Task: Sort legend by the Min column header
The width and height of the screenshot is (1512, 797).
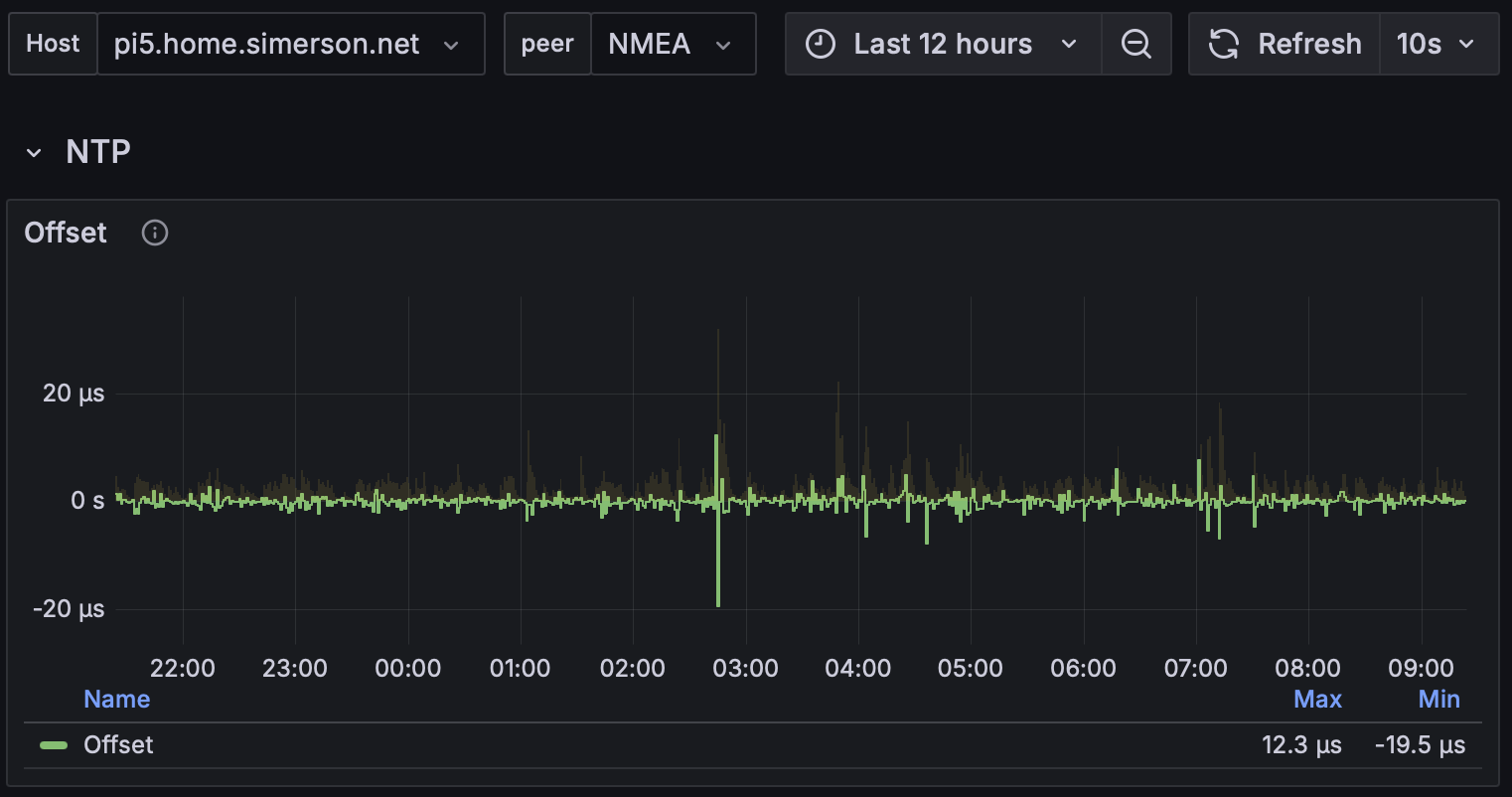Action: [x=1439, y=700]
